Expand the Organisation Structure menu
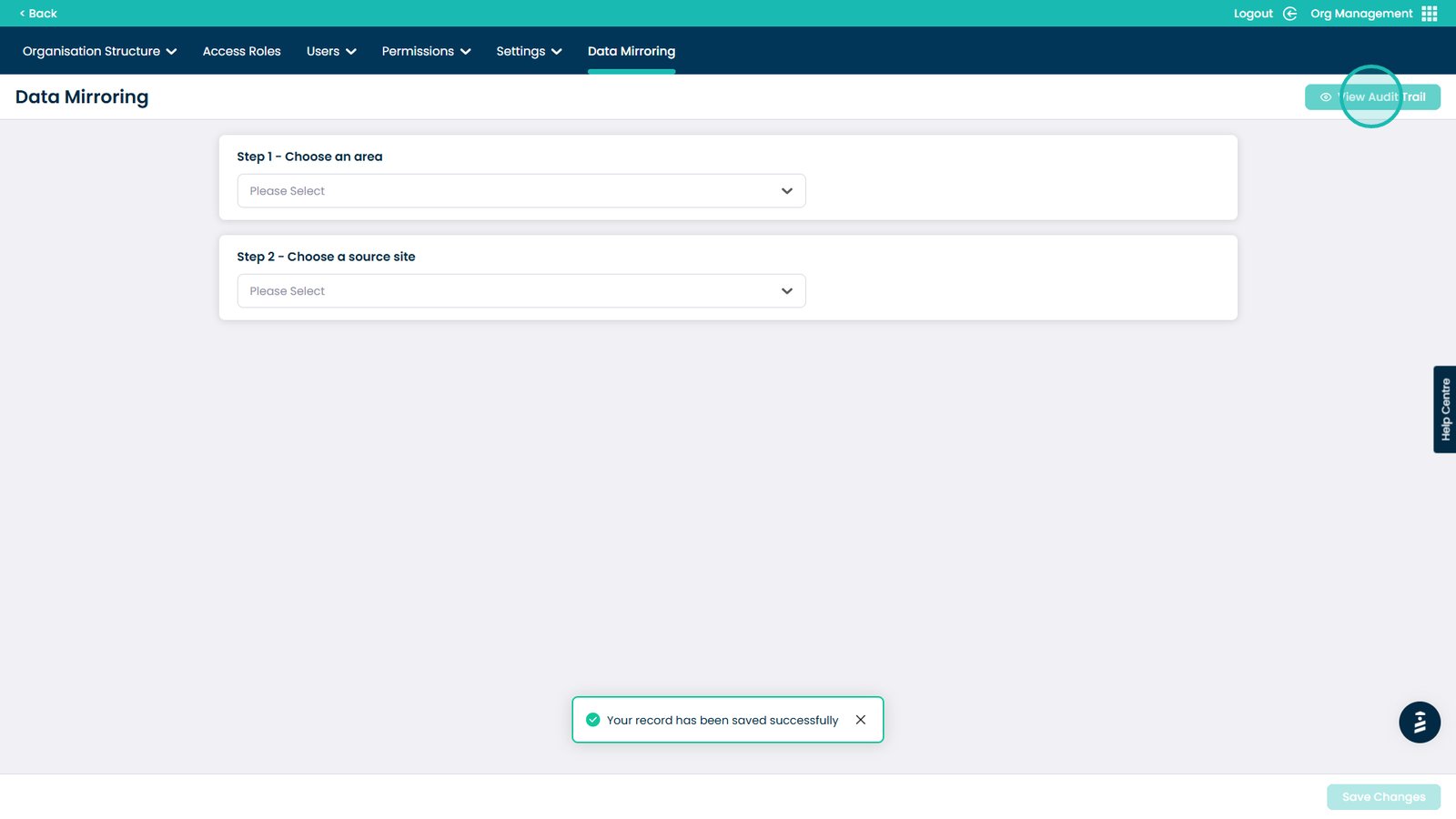This screenshot has height=819, width=1456. pos(99,52)
